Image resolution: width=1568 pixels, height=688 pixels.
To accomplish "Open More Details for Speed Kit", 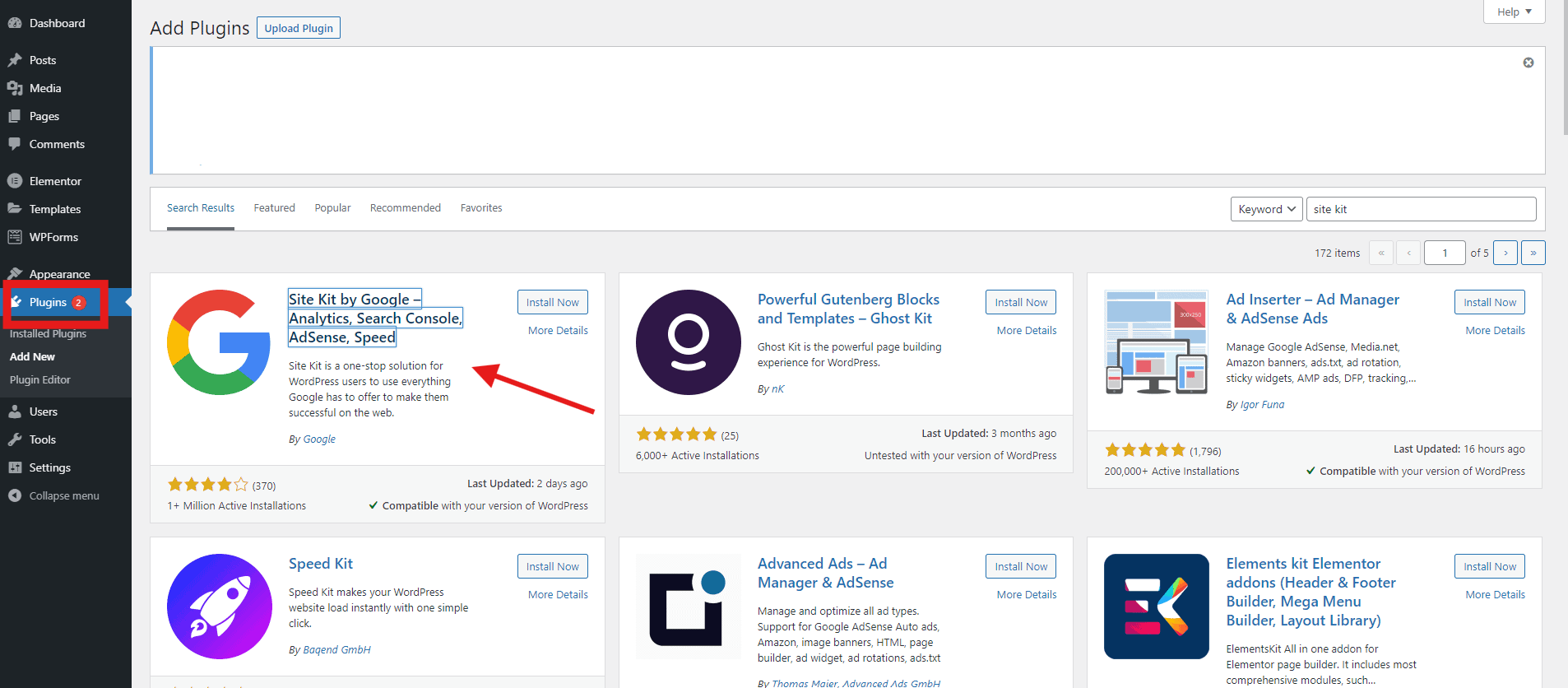I will click(x=558, y=594).
